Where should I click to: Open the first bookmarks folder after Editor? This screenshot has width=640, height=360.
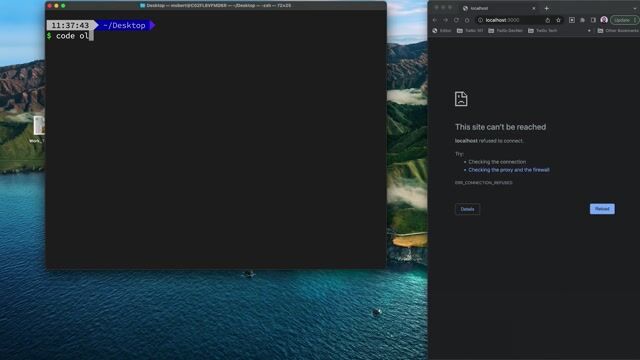pyautogui.click(x=470, y=31)
